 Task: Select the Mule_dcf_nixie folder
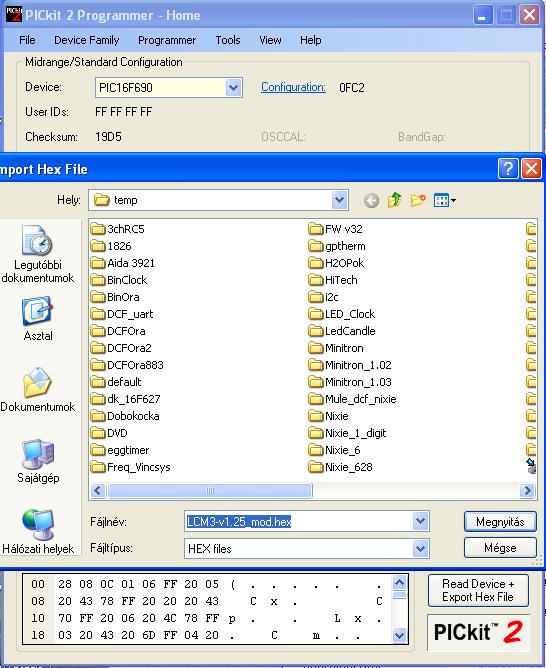[352, 399]
